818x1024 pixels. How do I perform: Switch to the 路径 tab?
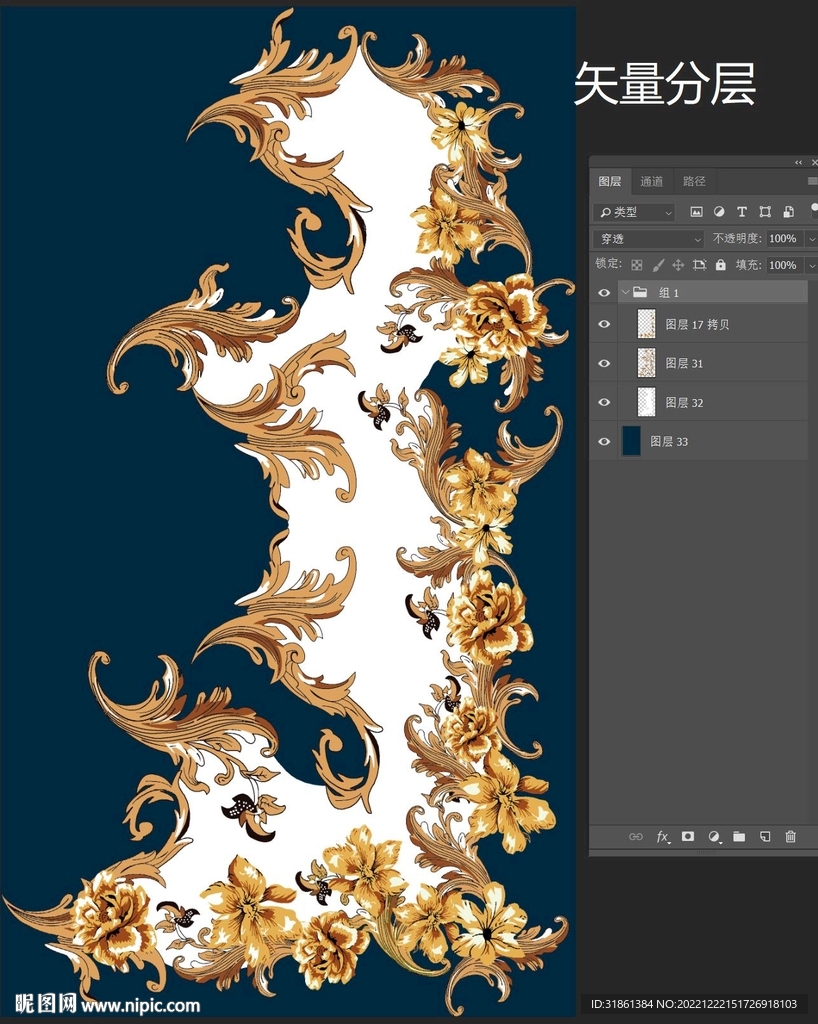click(x=694, y=181)
